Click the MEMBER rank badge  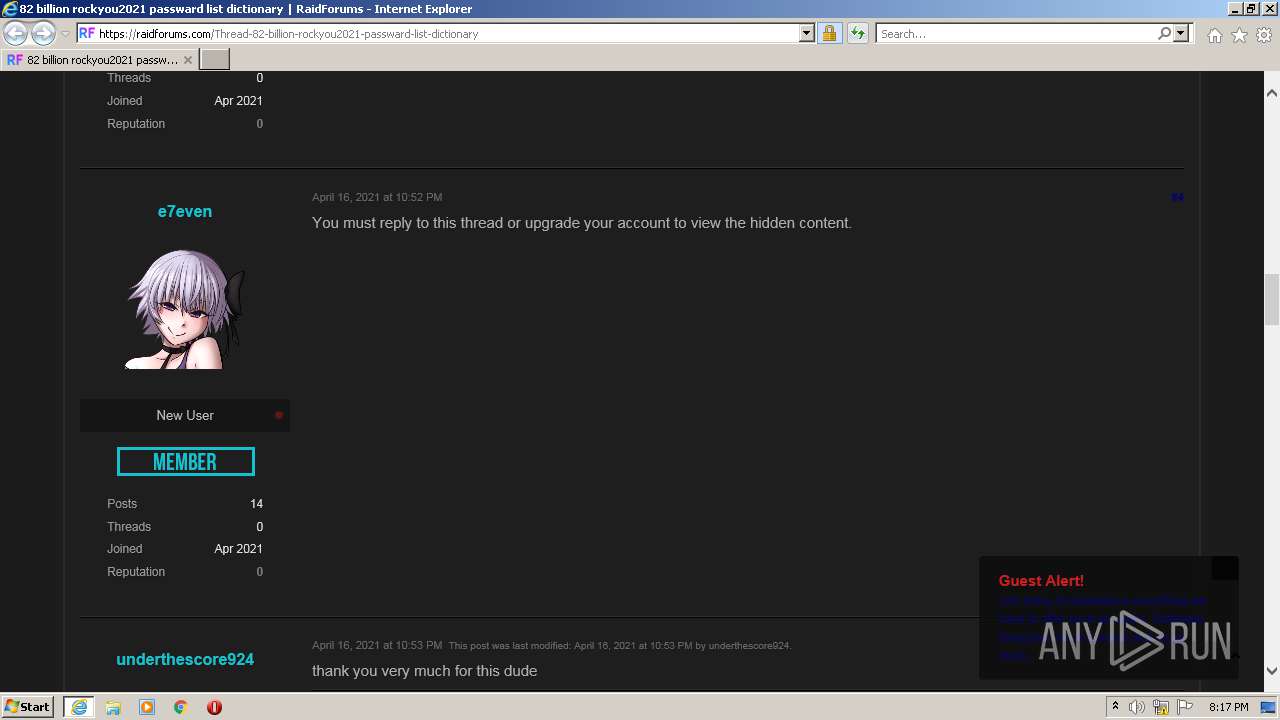(x=185, y=462)
